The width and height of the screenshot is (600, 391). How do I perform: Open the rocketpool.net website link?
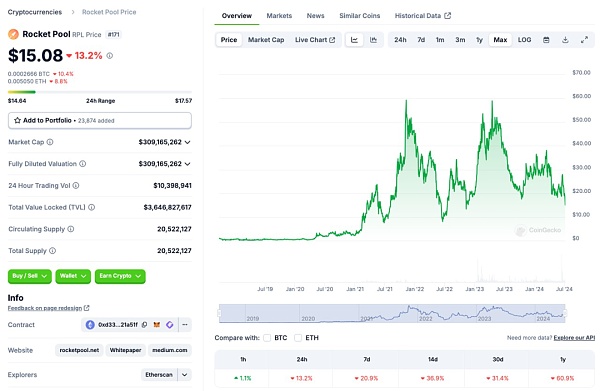[x=79, y=350]
